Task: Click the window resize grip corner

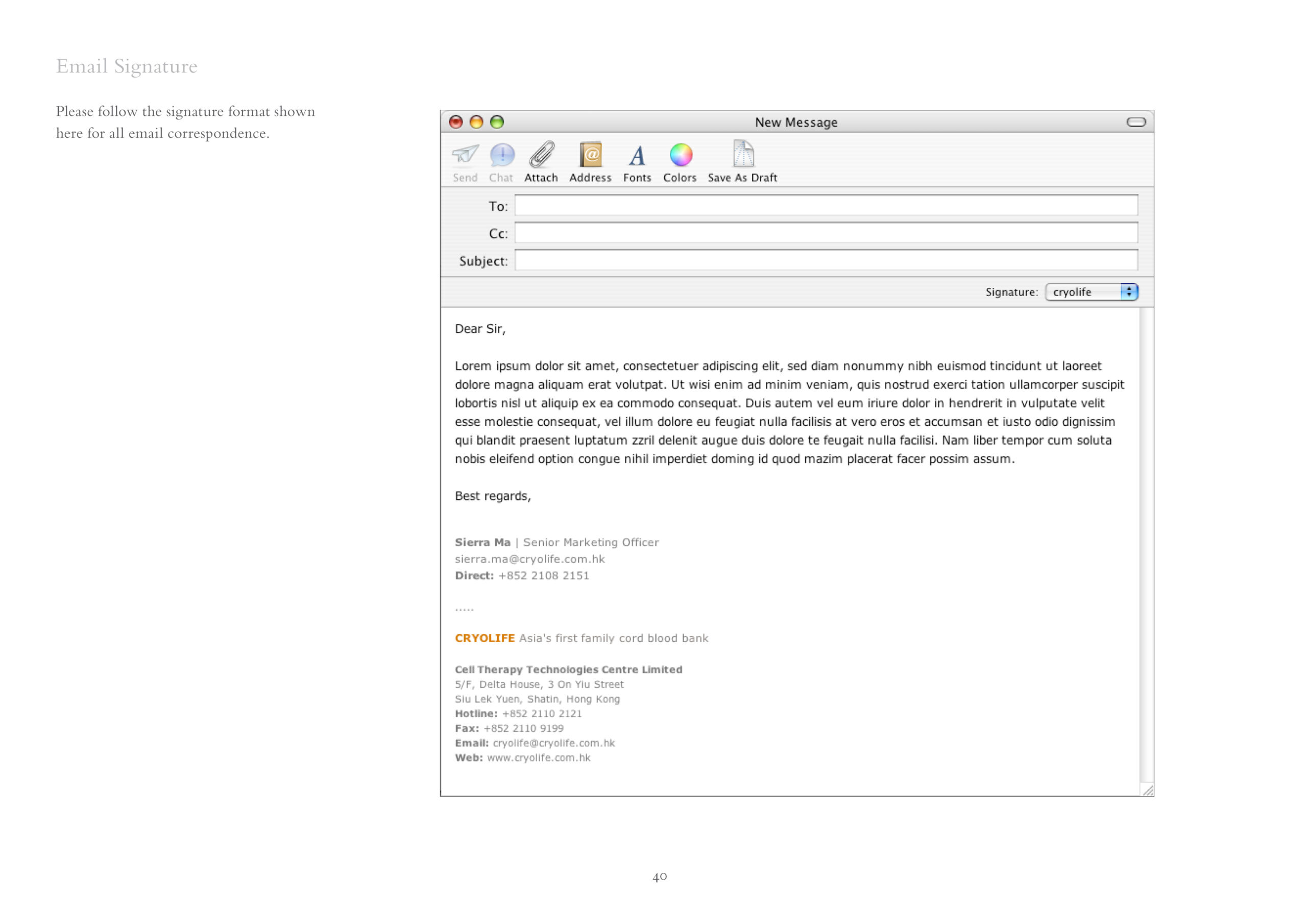Action: point(1148,790)
